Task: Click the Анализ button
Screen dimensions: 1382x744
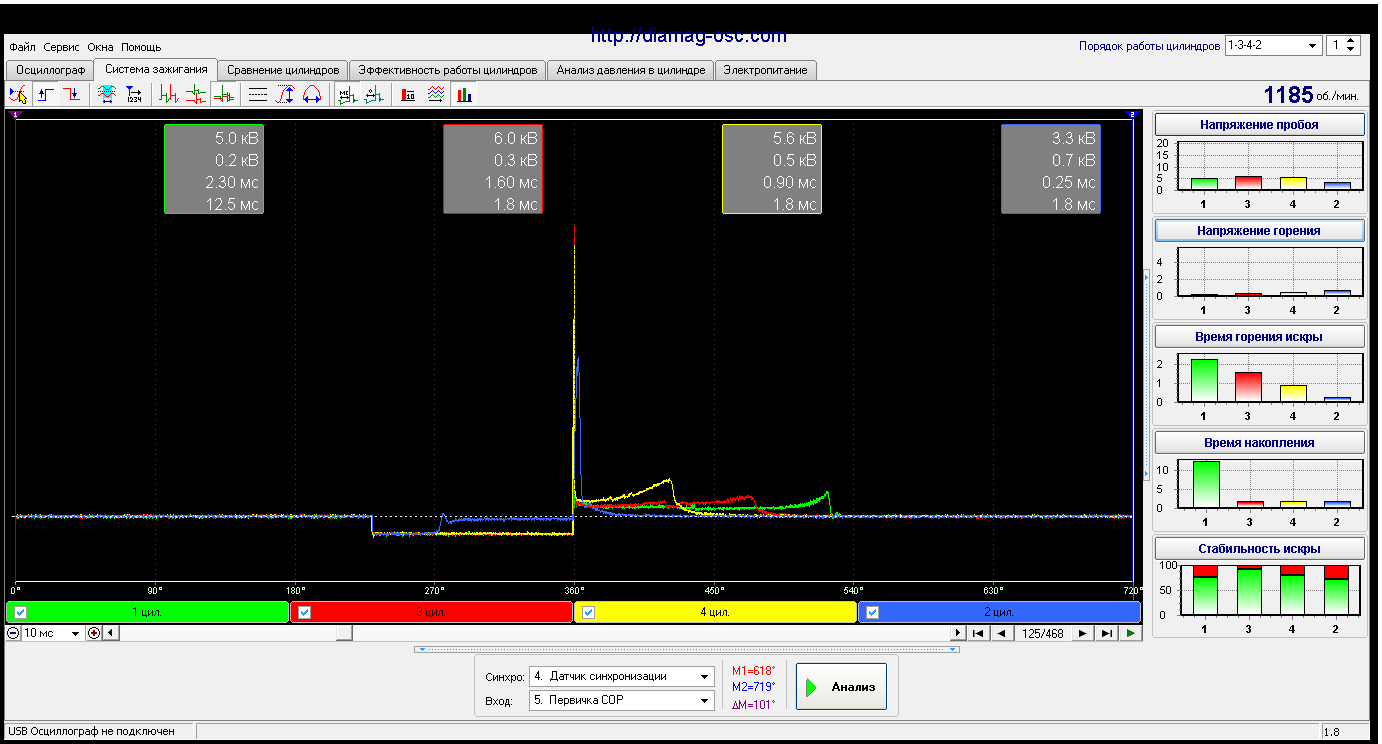Action: tap(841, 687)
